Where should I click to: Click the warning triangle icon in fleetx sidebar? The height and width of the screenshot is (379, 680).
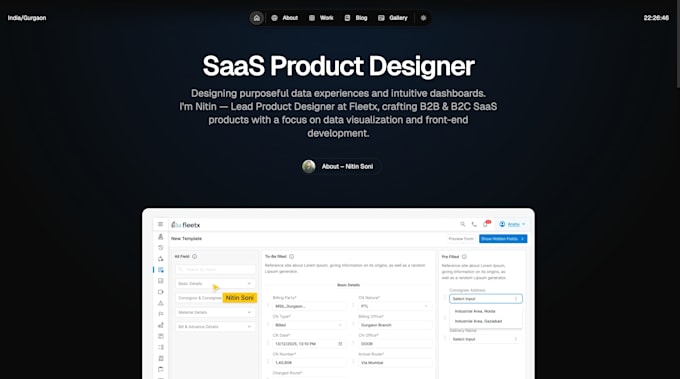coord(161,303)
